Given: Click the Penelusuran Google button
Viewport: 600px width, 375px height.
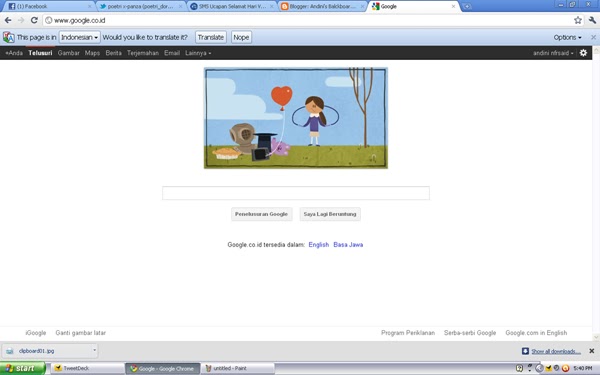Looking at the screenshot, I should 261,214.
